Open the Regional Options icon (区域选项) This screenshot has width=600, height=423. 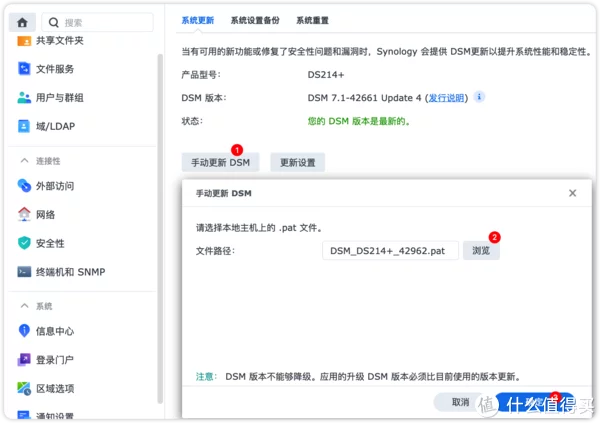coord(24,388)
